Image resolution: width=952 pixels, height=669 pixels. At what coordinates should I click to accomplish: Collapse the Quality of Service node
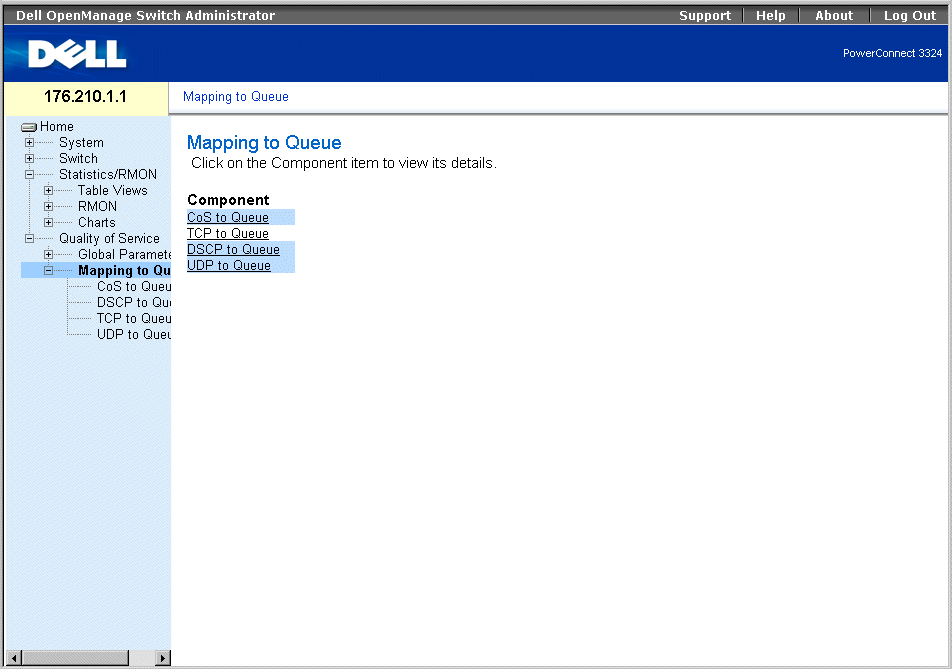[x=29, y=239]
